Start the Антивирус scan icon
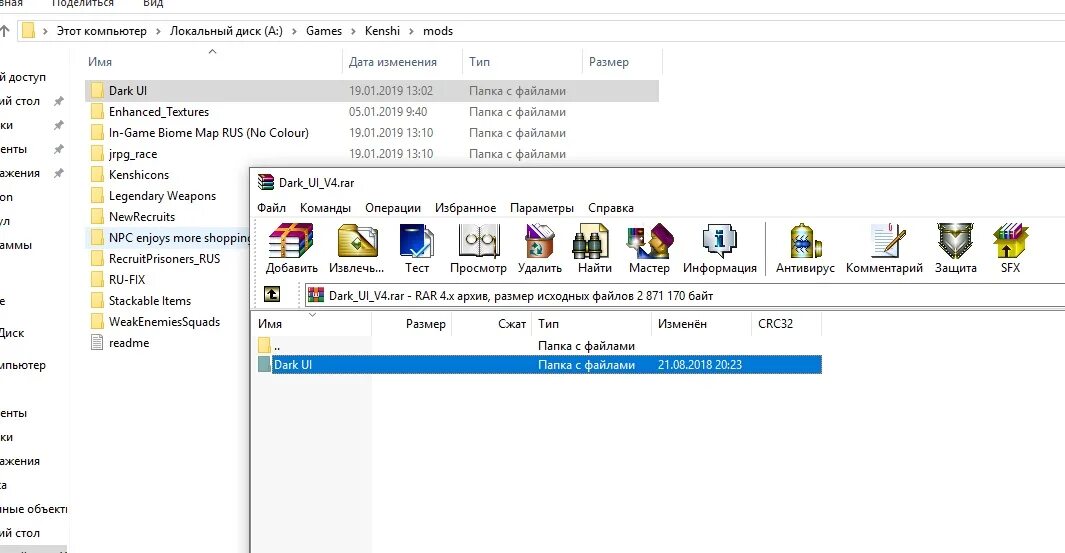Image resolution: width=1065 pixels, height=553 pixels. 805,240
